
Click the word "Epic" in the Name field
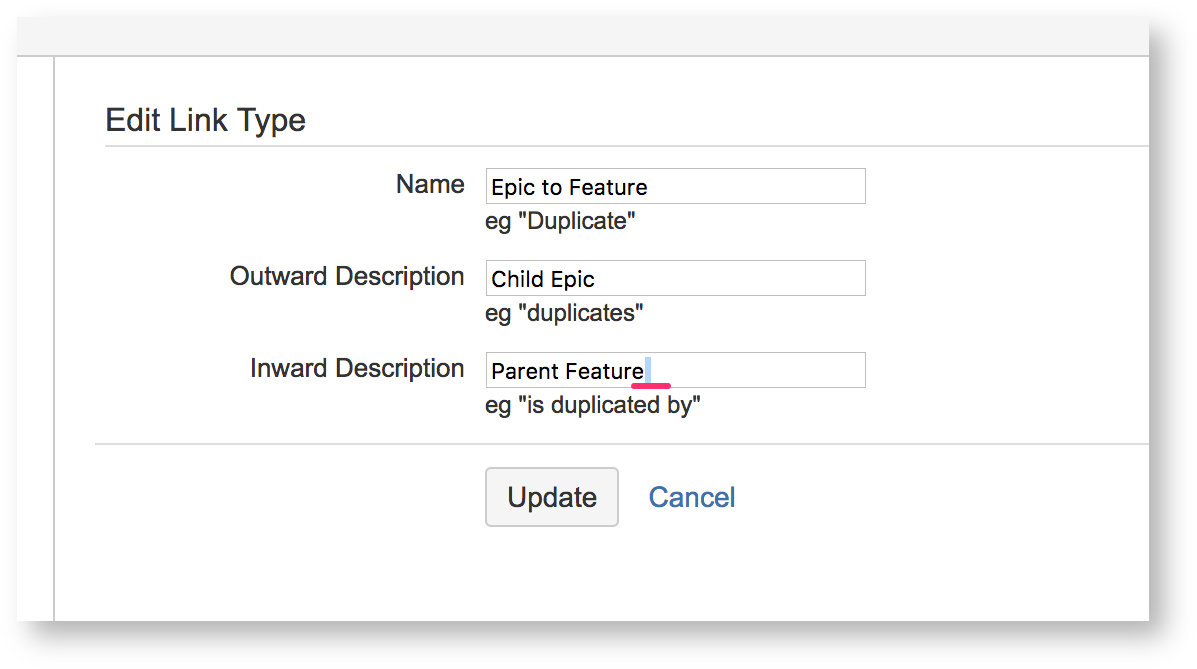tap(512, 188)
